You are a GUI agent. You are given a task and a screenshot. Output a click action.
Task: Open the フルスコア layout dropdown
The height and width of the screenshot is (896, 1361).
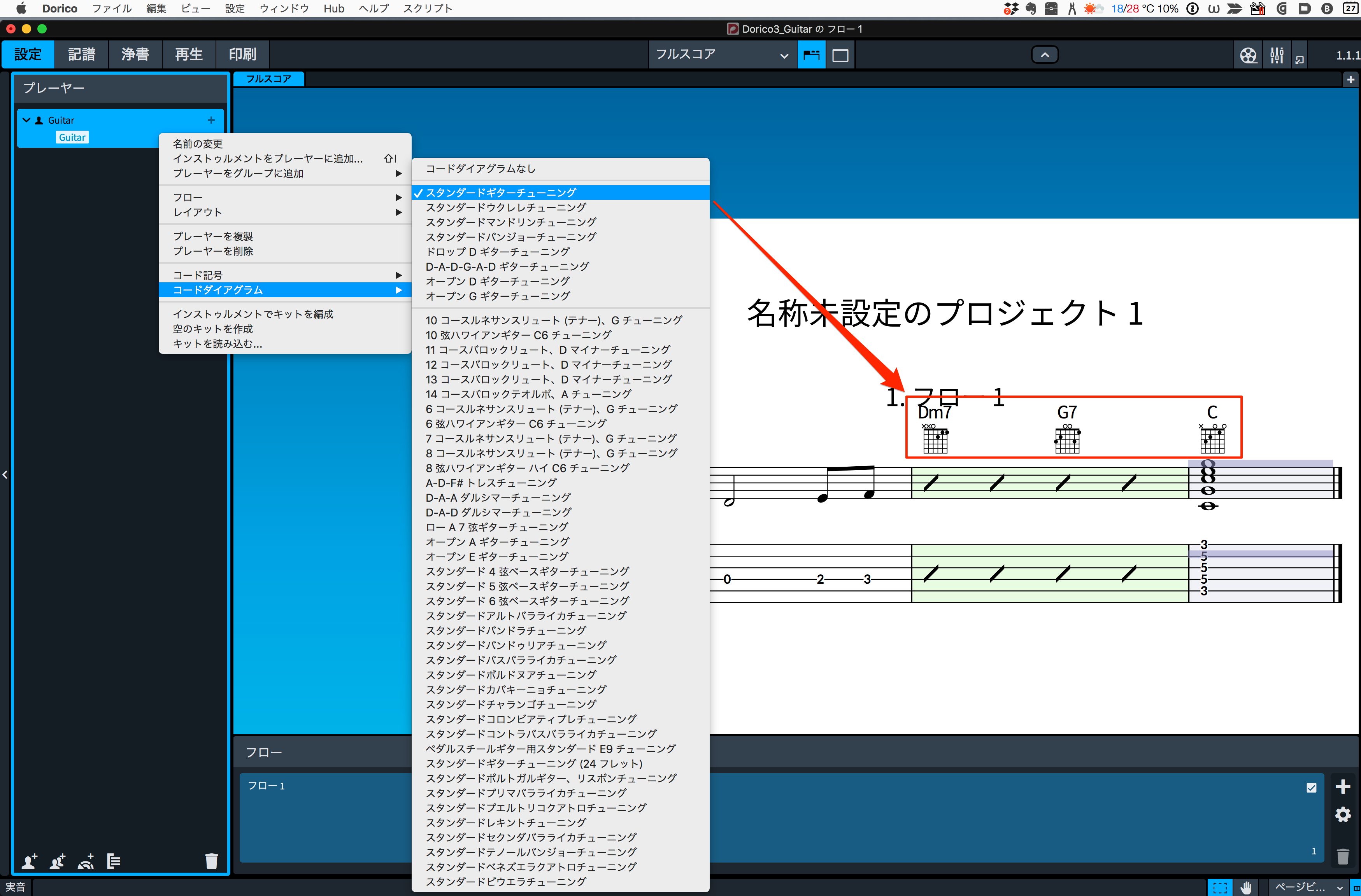click(x=722, y=56)
